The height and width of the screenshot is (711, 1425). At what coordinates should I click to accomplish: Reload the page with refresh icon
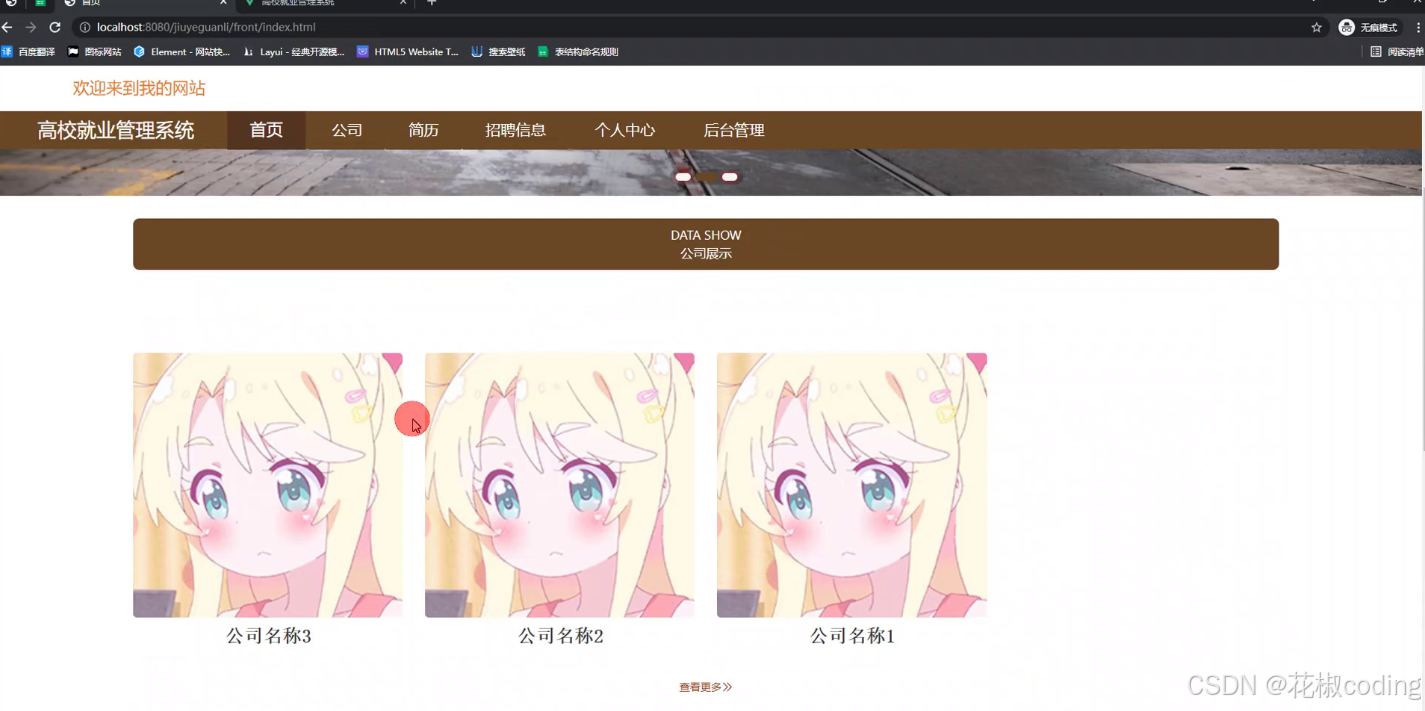pyautogui.click(x=55, y=27)
